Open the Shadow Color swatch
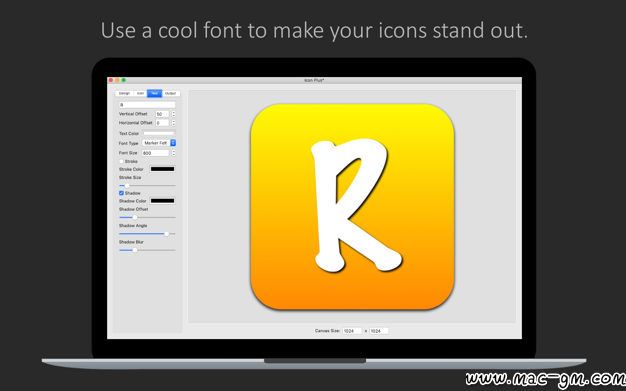This screenshot has height=391, width=626. [162, 201]
